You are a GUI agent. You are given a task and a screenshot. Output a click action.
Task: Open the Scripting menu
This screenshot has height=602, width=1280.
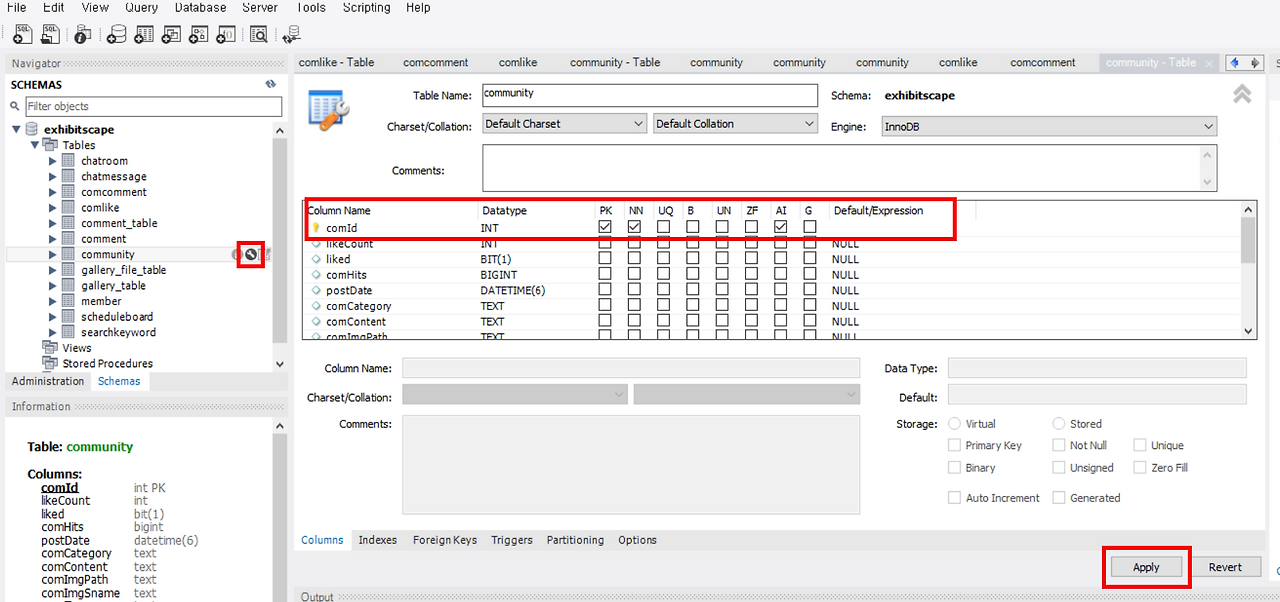coord(366,7)
